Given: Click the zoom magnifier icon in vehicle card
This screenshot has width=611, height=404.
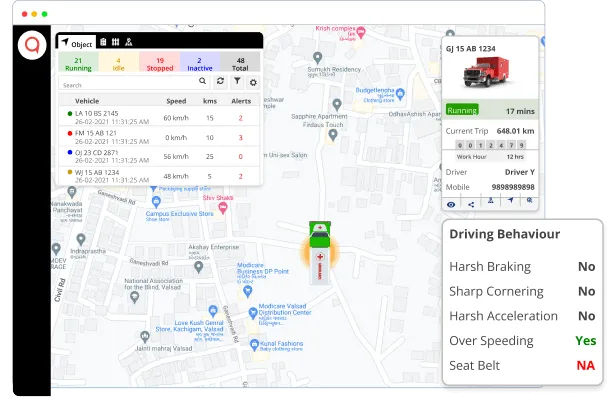Looking at the screenshot, I should click(529, 202).
